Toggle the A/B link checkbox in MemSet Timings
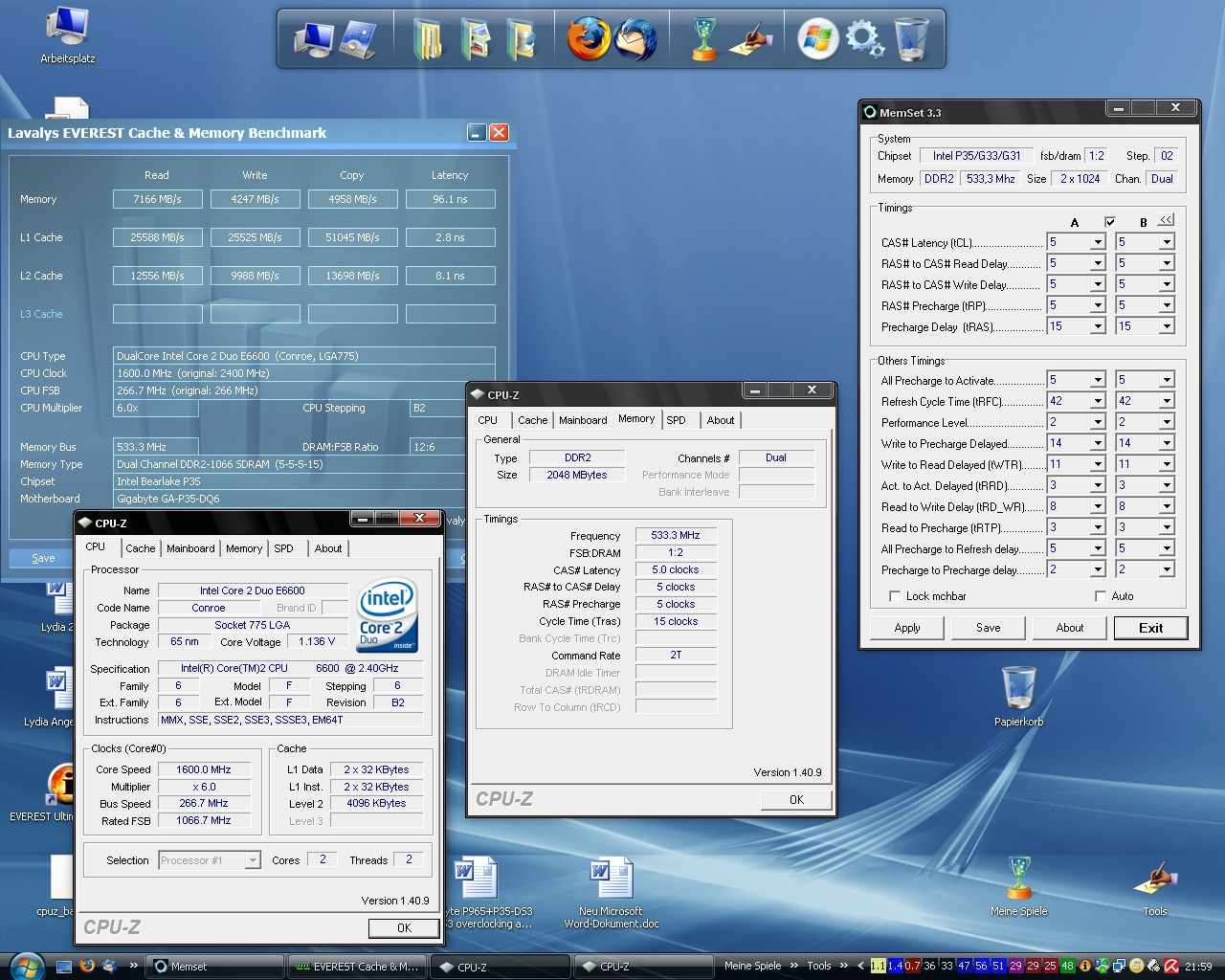Viewport: 1225px width, 980px height. pyautogui.click(x=1110, y=222)
